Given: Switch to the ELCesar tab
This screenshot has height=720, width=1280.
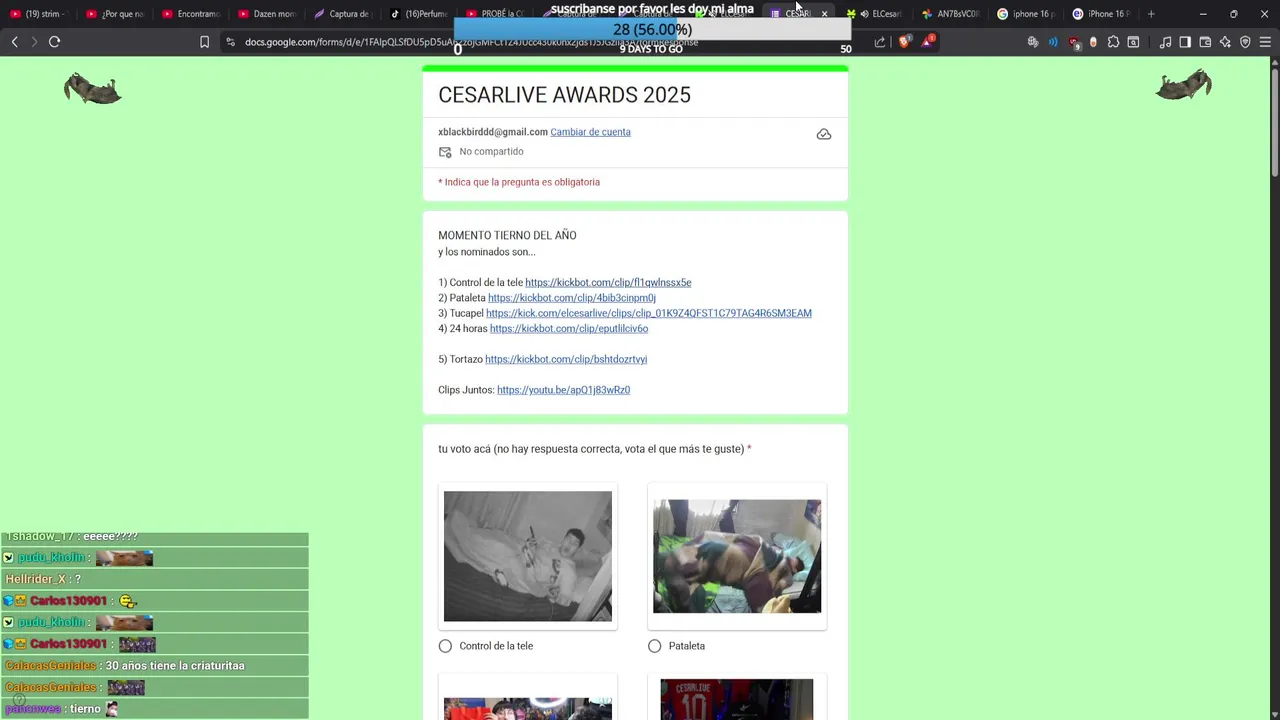Looking at the screenshot, I should pyautogui.click(x=875, y=14).
